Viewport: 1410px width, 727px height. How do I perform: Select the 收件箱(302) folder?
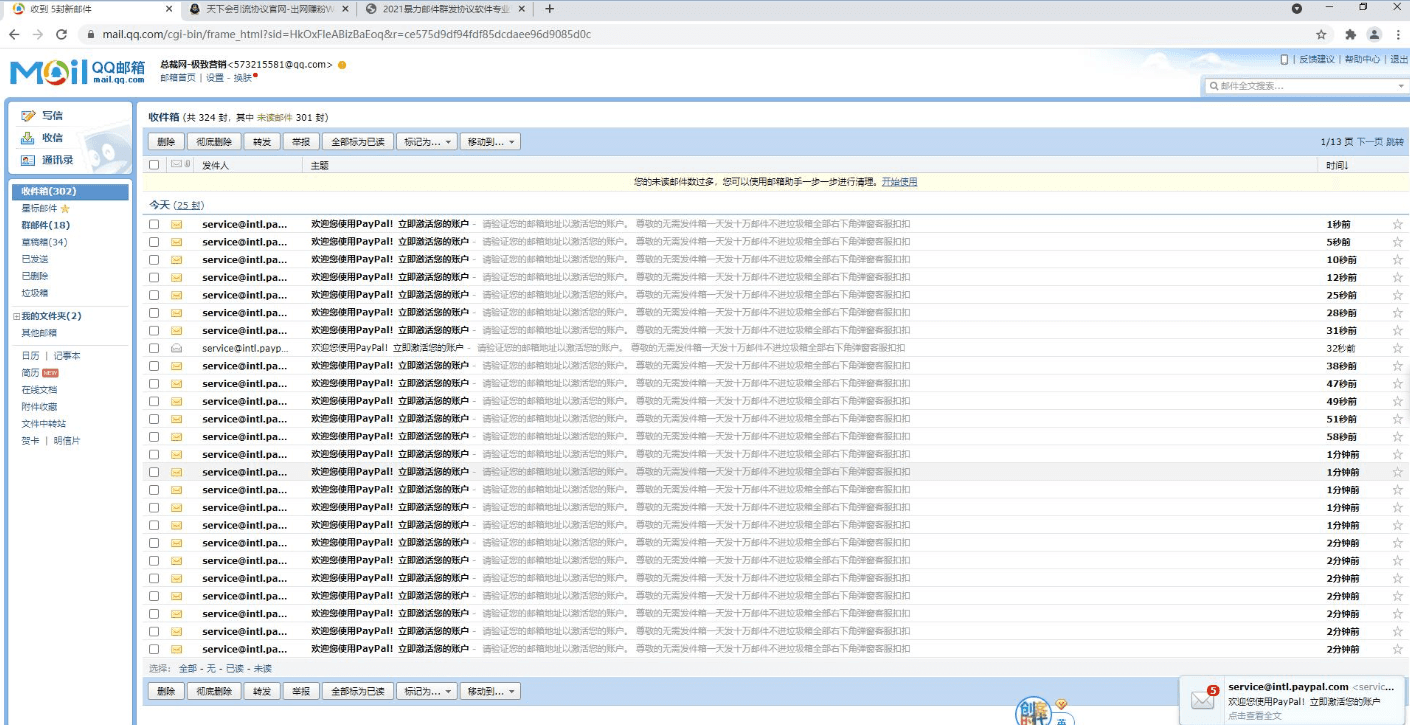70,191
